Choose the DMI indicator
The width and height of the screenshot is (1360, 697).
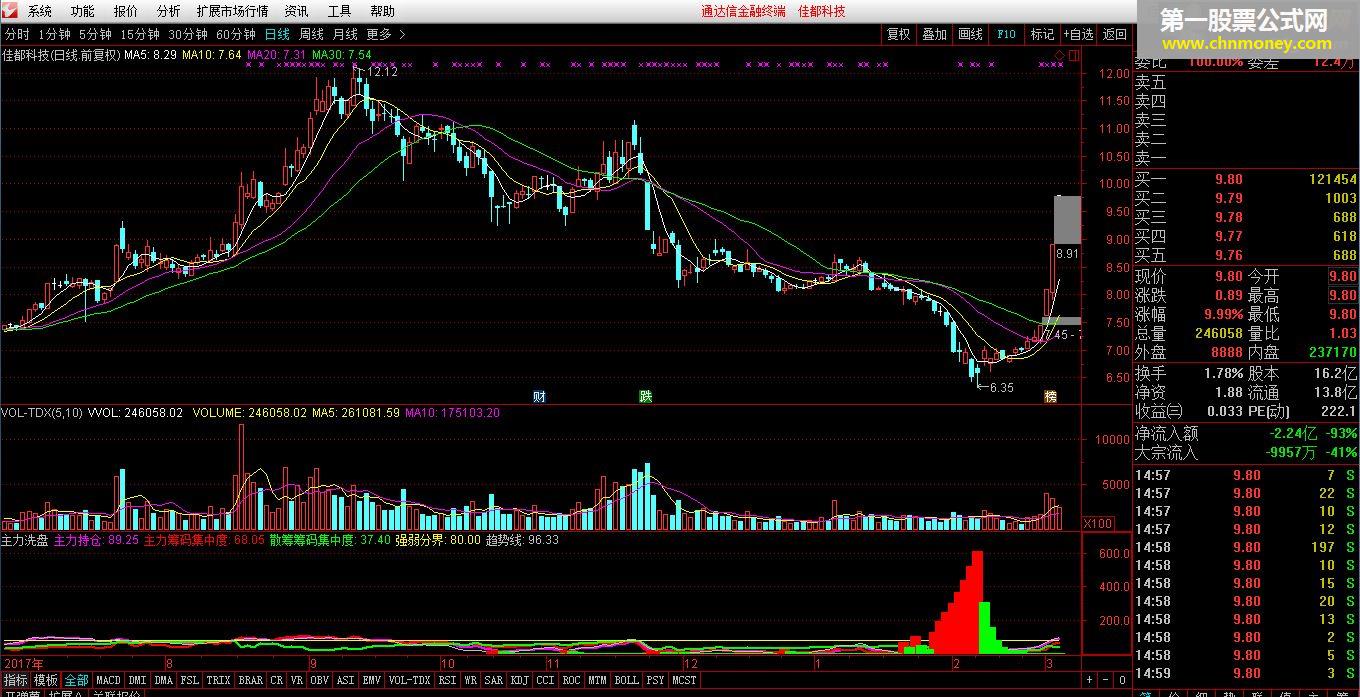pos(137,681)
